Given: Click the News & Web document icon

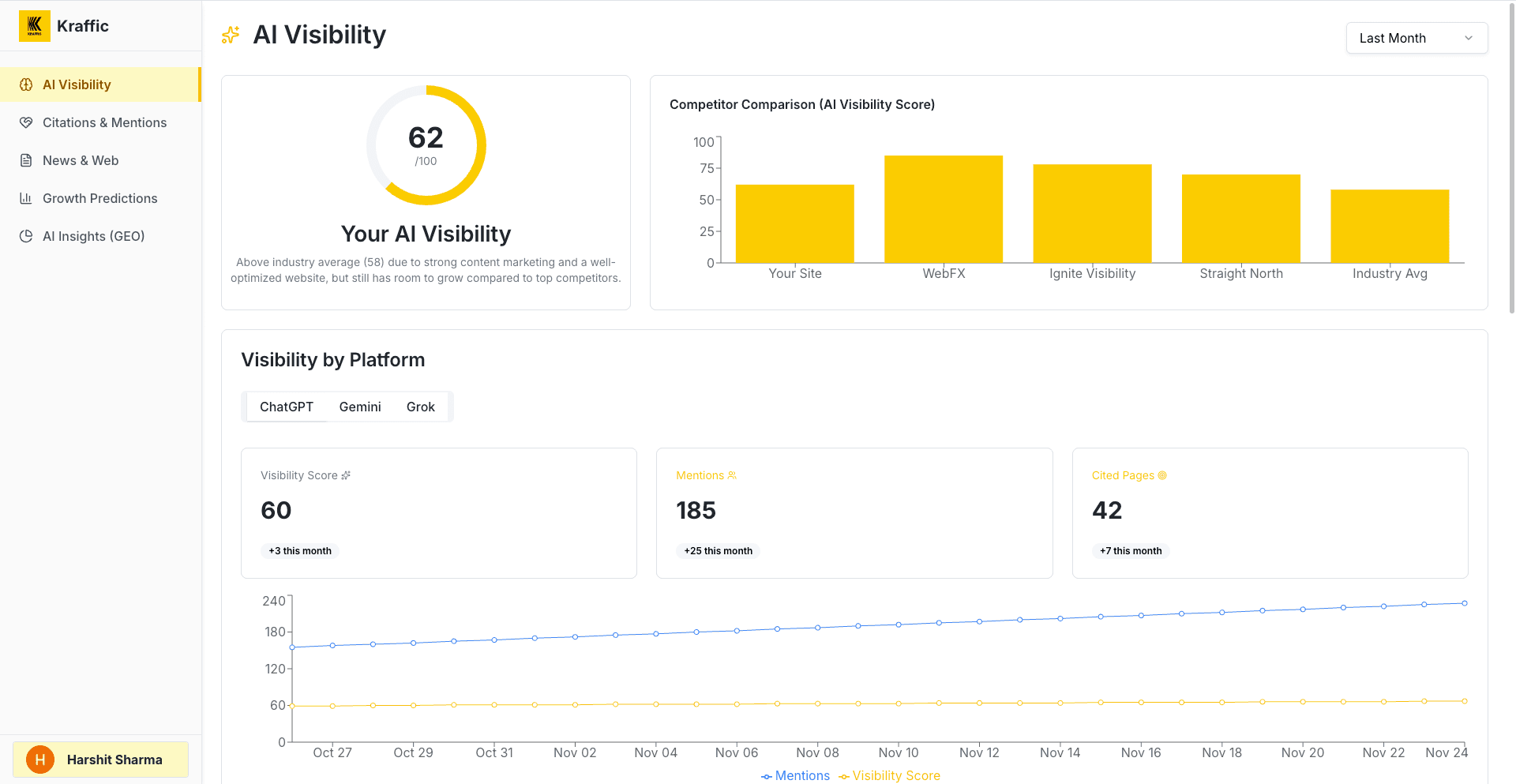Looking at the screenshot, I should click(27, 160).
